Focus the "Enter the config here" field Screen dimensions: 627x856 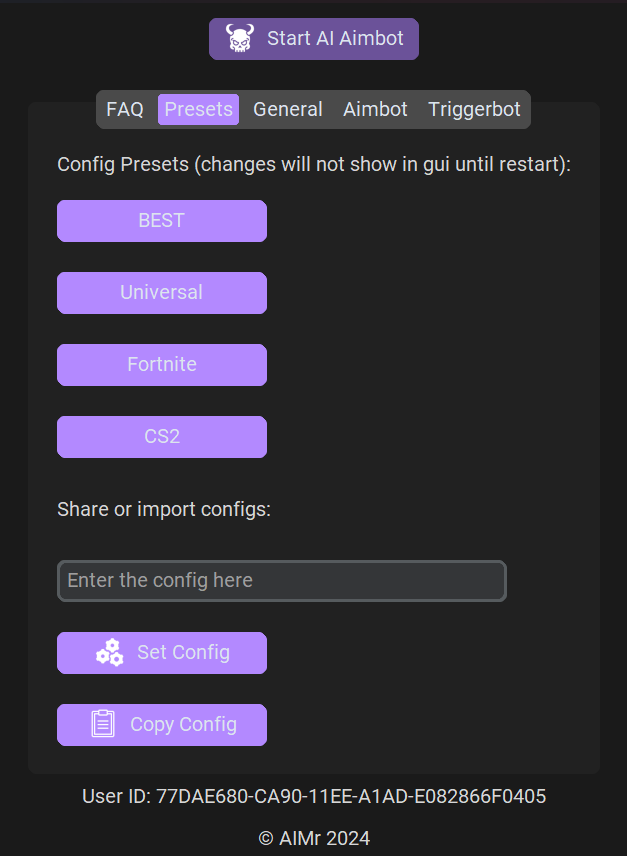click(281, 581)
